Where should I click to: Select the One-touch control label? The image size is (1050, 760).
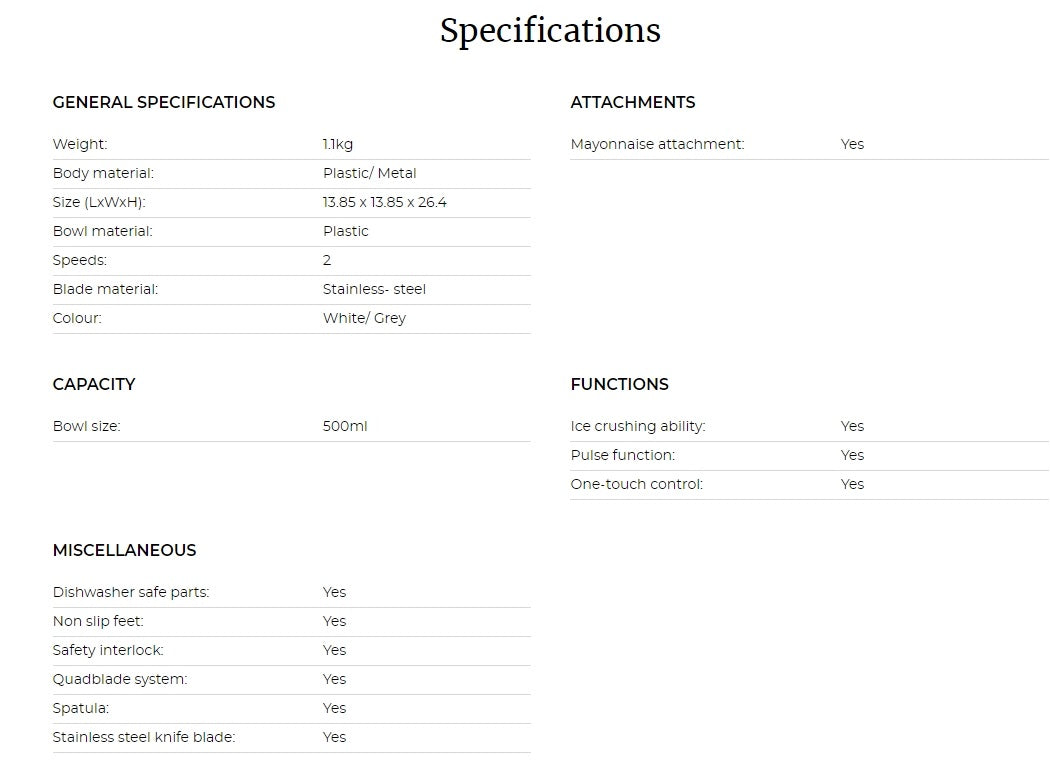[637, 484]
